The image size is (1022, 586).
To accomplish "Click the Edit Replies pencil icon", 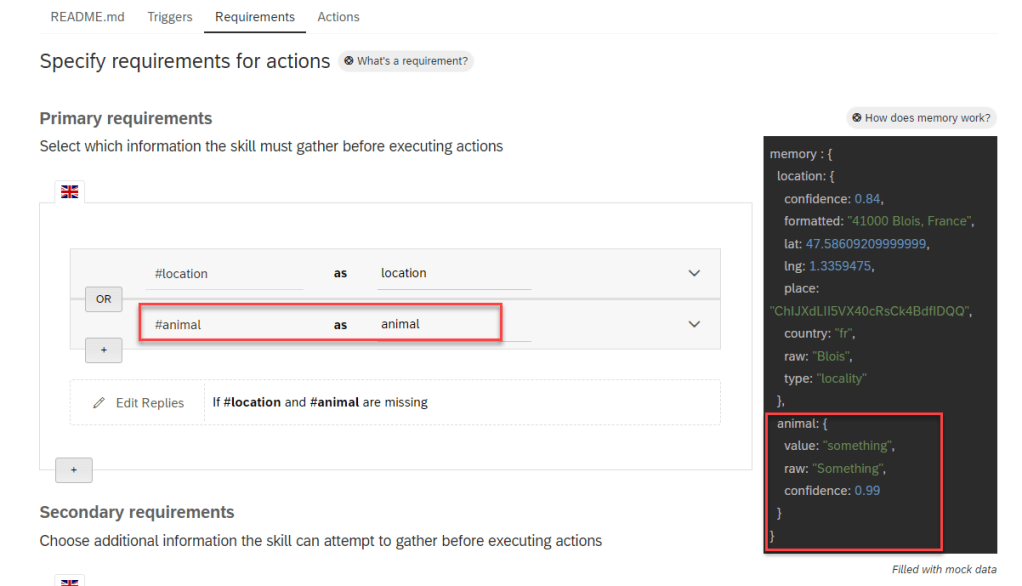I will click(99, 403).
